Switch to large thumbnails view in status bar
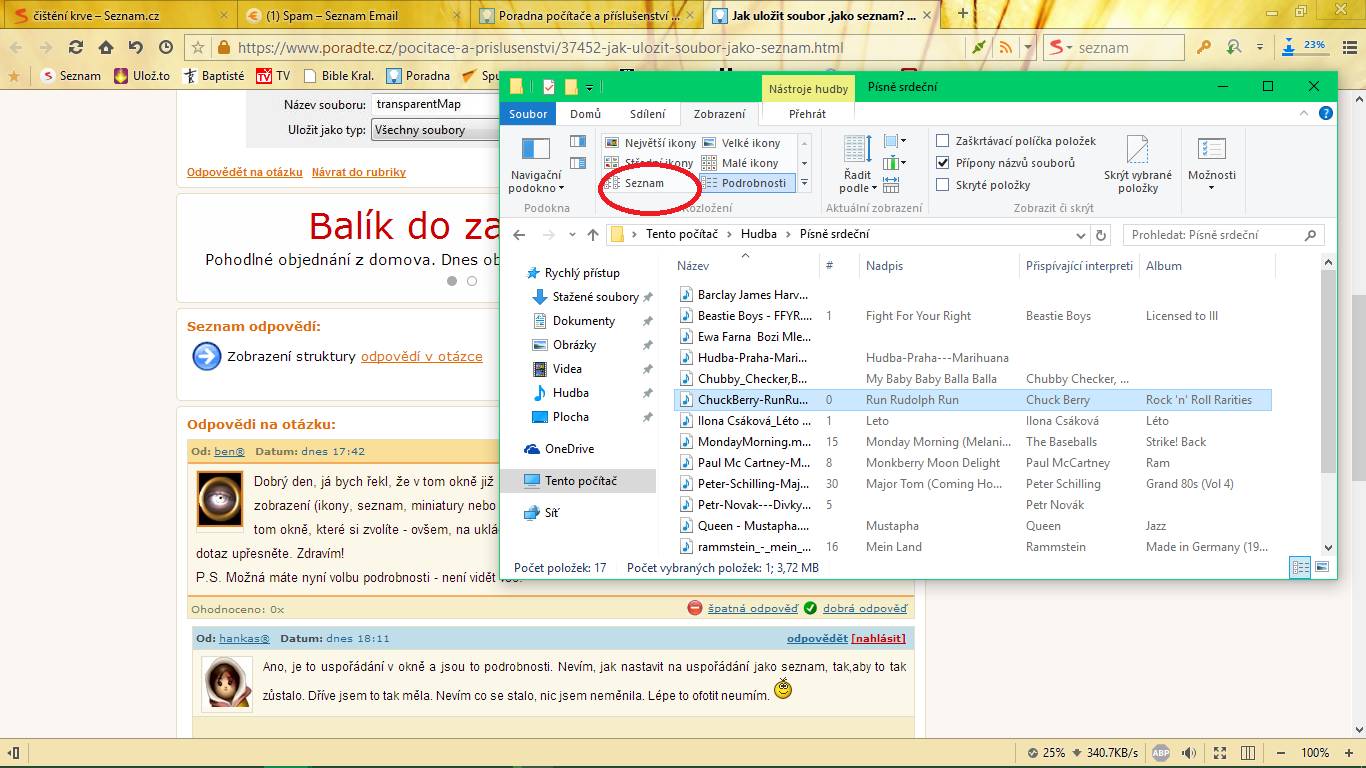Screen dimensions: 1366x768 coord(1321,567)
